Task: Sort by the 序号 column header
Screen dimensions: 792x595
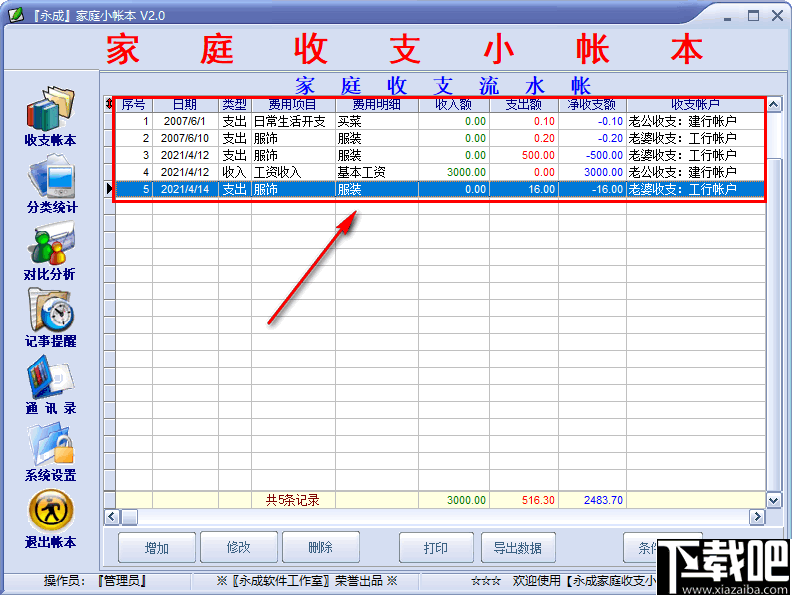Action: (134, 105)
